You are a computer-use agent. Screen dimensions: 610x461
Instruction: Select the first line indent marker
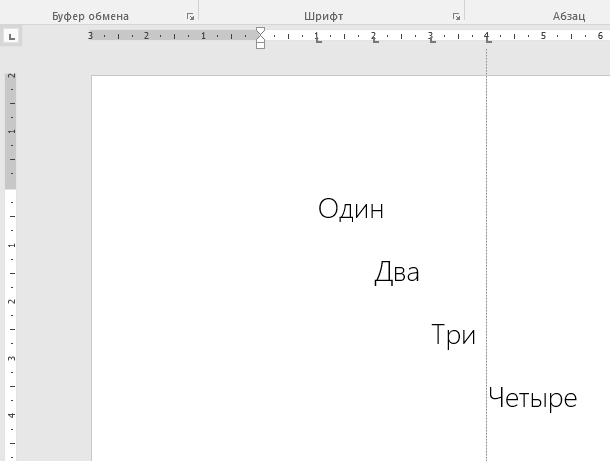click(260, 30)
